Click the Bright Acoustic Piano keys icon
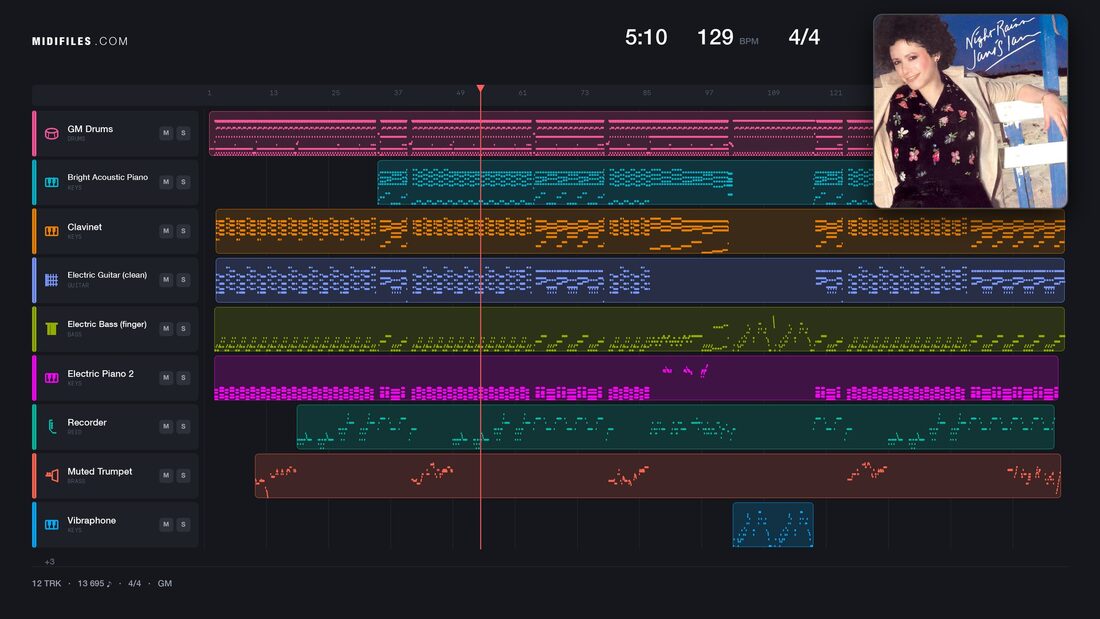 point(51,182)
